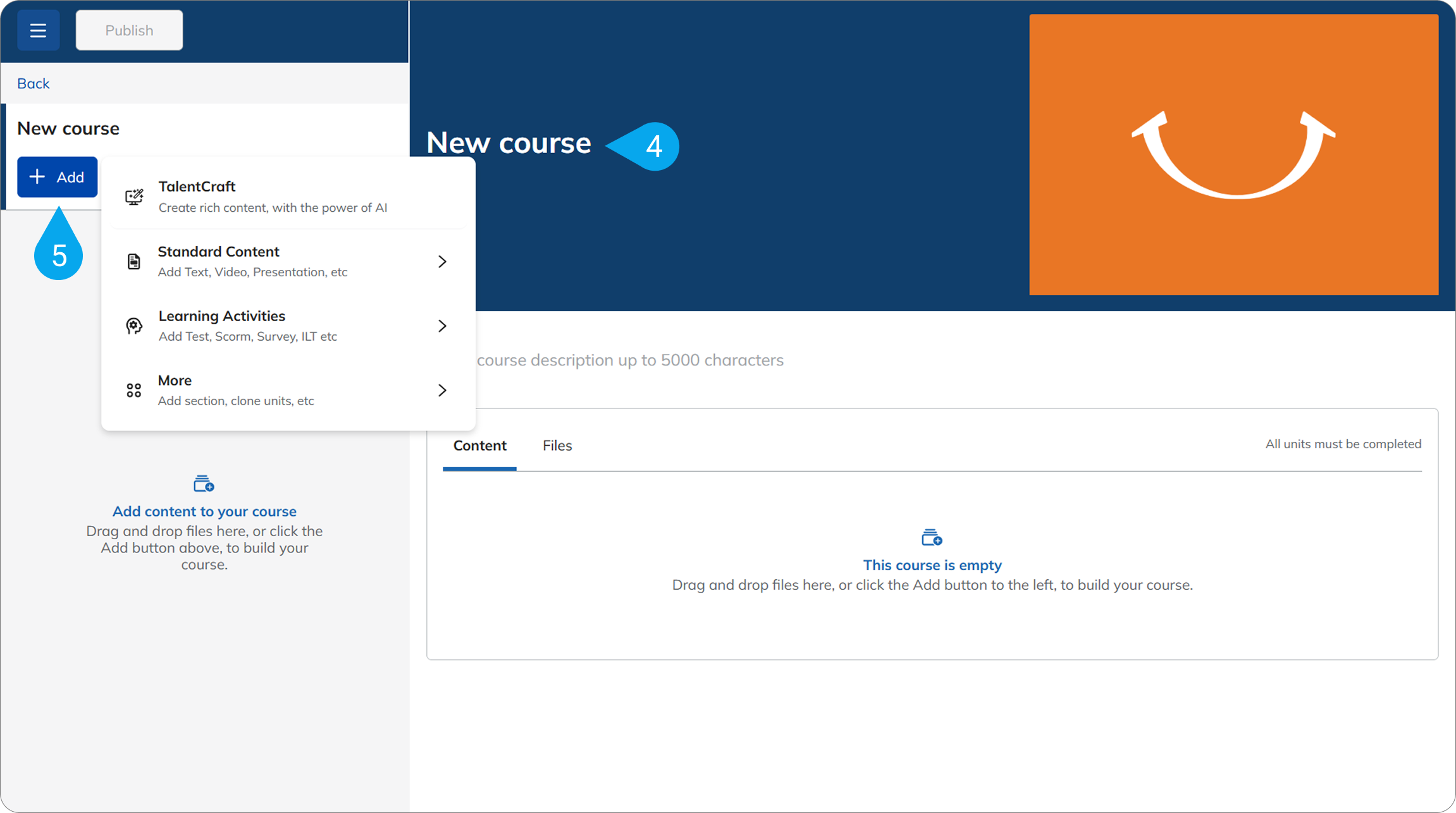Viewport: 1456px width, 813px height.
Task: Go Back via the Back link
Action: pos(33,83)
